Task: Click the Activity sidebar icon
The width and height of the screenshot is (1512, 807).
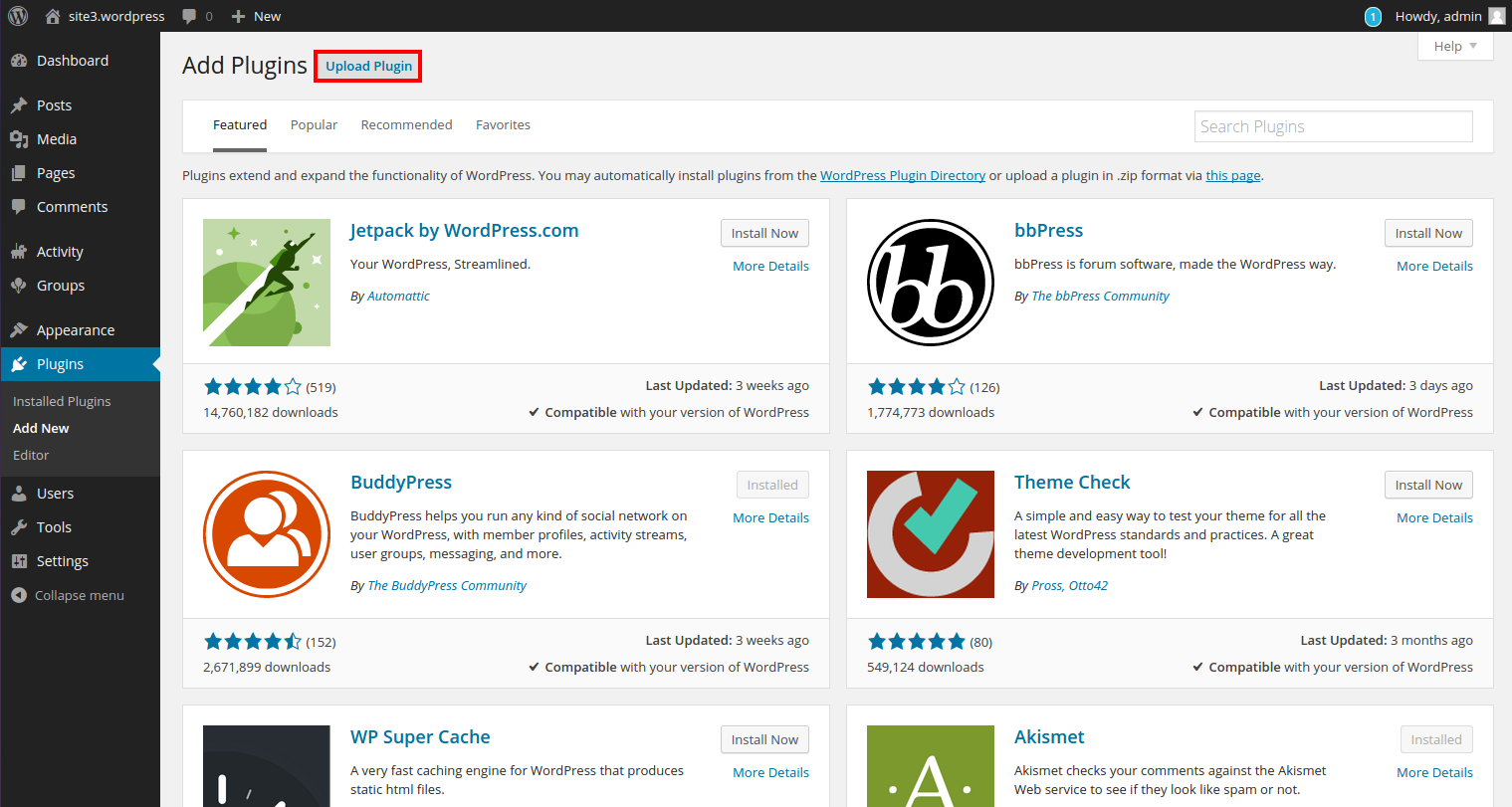Action: [x=19, y=252]
